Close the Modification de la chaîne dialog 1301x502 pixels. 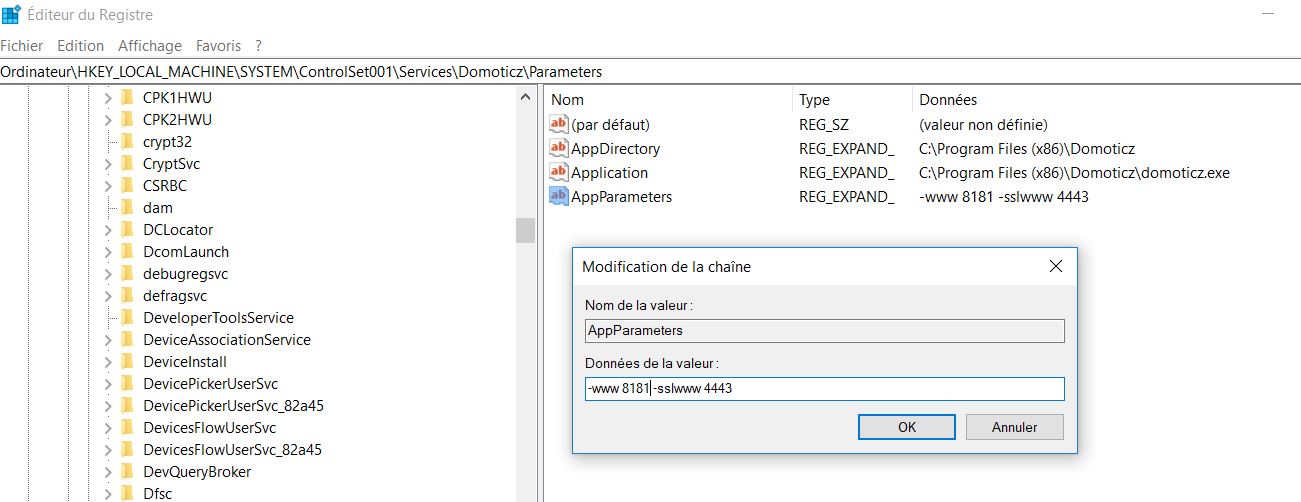pos(1055,267)
